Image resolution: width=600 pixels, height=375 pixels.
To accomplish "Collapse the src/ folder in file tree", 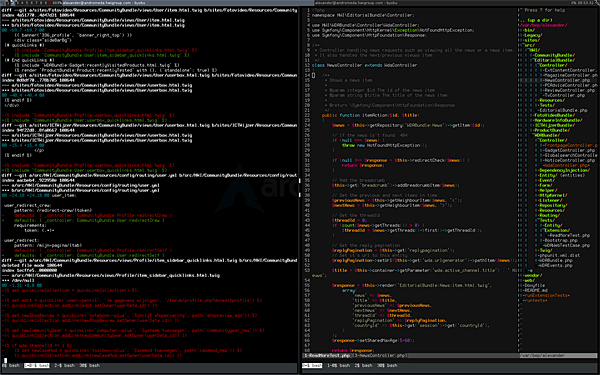I will (528, 45).
